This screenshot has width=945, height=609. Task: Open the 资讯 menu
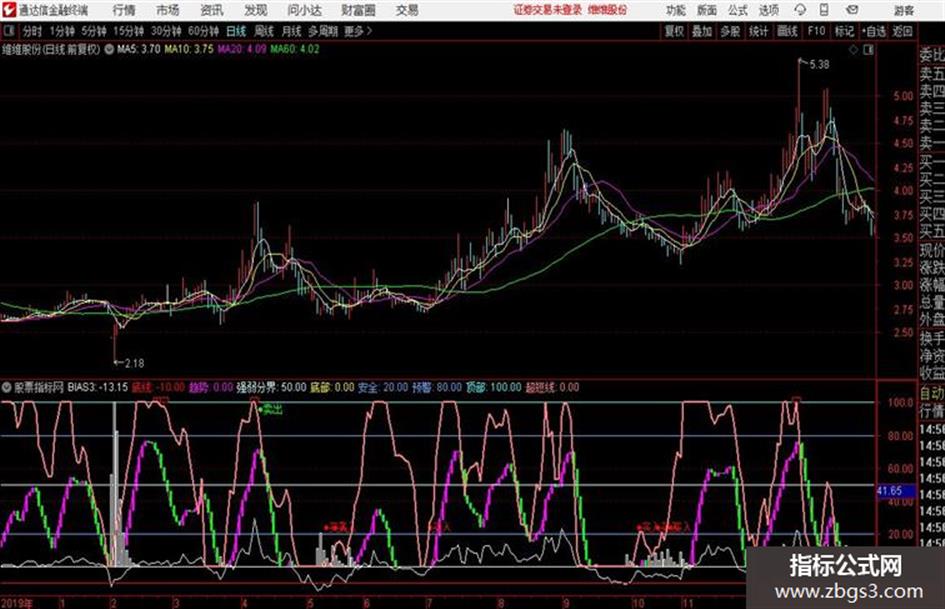212,10
